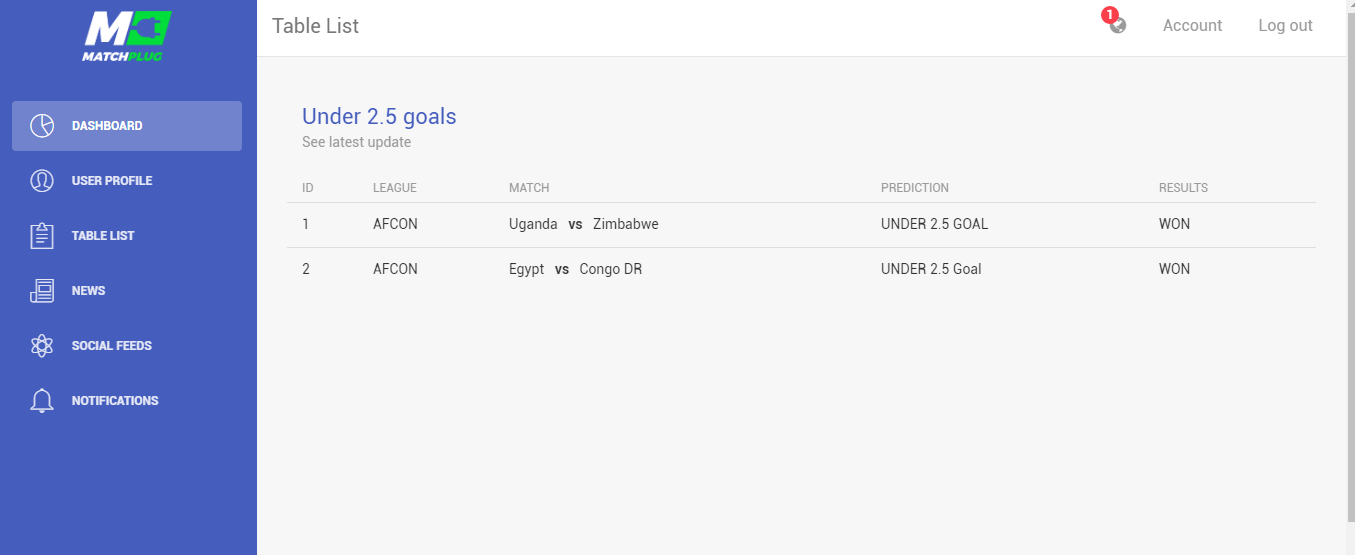Open the Dashboard menu item
1355x555 pixels.
[127, 126]
